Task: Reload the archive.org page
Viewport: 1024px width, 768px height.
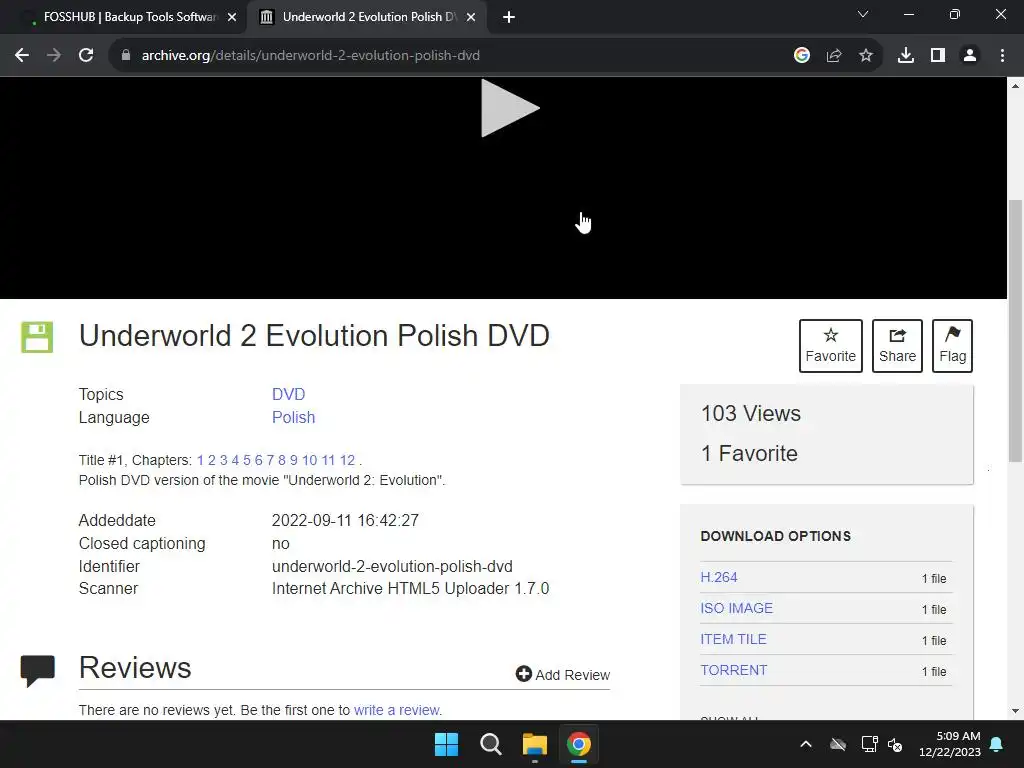Action: (x=86, y=56)
